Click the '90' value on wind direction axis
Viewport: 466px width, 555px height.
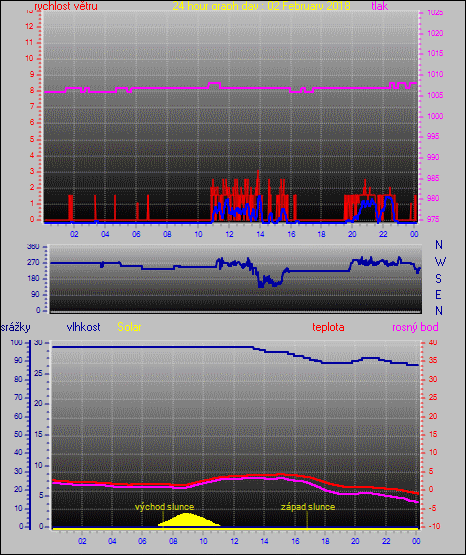[35, 294]
